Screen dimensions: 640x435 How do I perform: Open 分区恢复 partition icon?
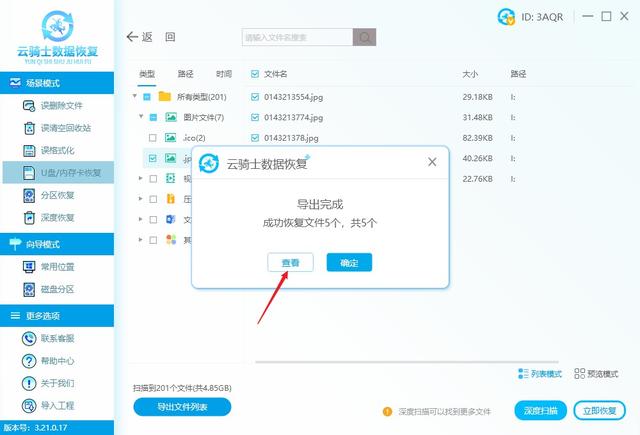pyautogui.click(x=29, y=195)
